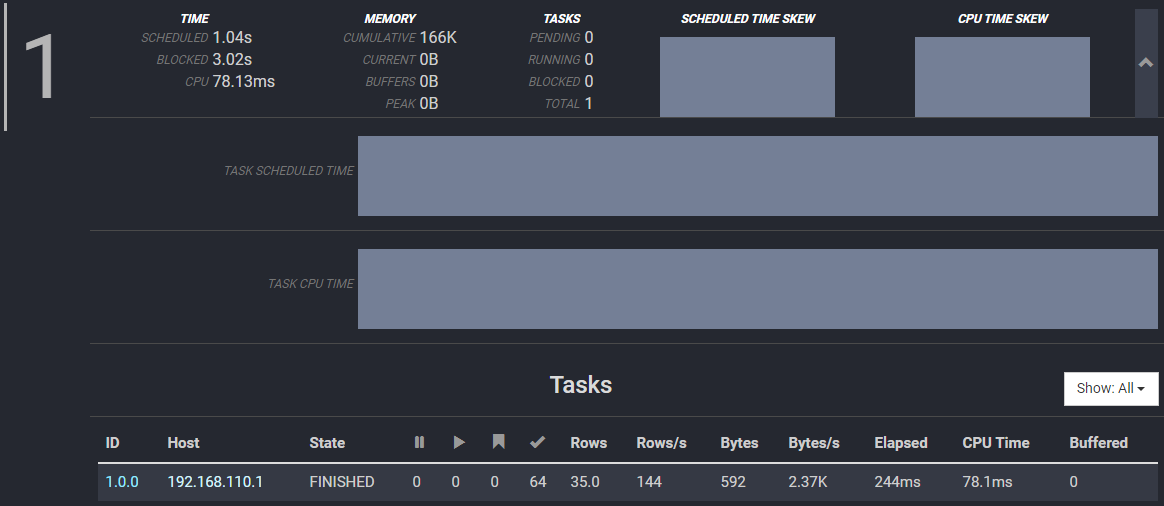Sort tasks by Rows/s column
The width and height of the screenshot is (1164, 506).
(661, 443)
